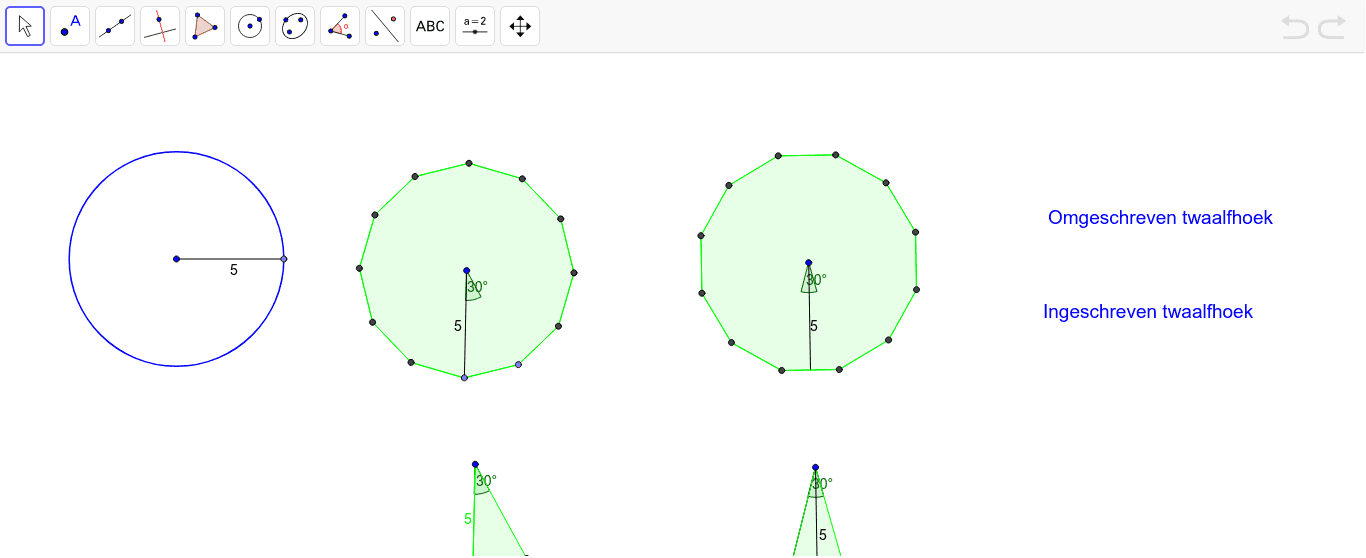Select the ABC Text tool
The width and height of the screenshot is (1366, 558).
click(x=430, y=26)
